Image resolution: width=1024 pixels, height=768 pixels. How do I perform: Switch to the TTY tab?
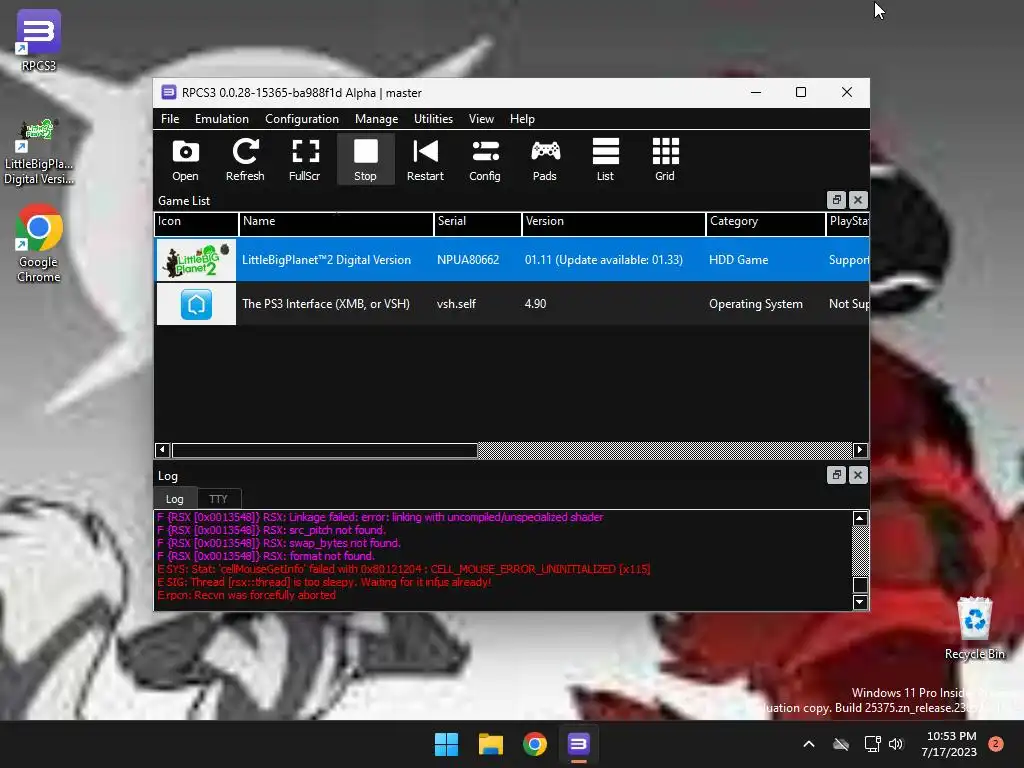[218, 499]
